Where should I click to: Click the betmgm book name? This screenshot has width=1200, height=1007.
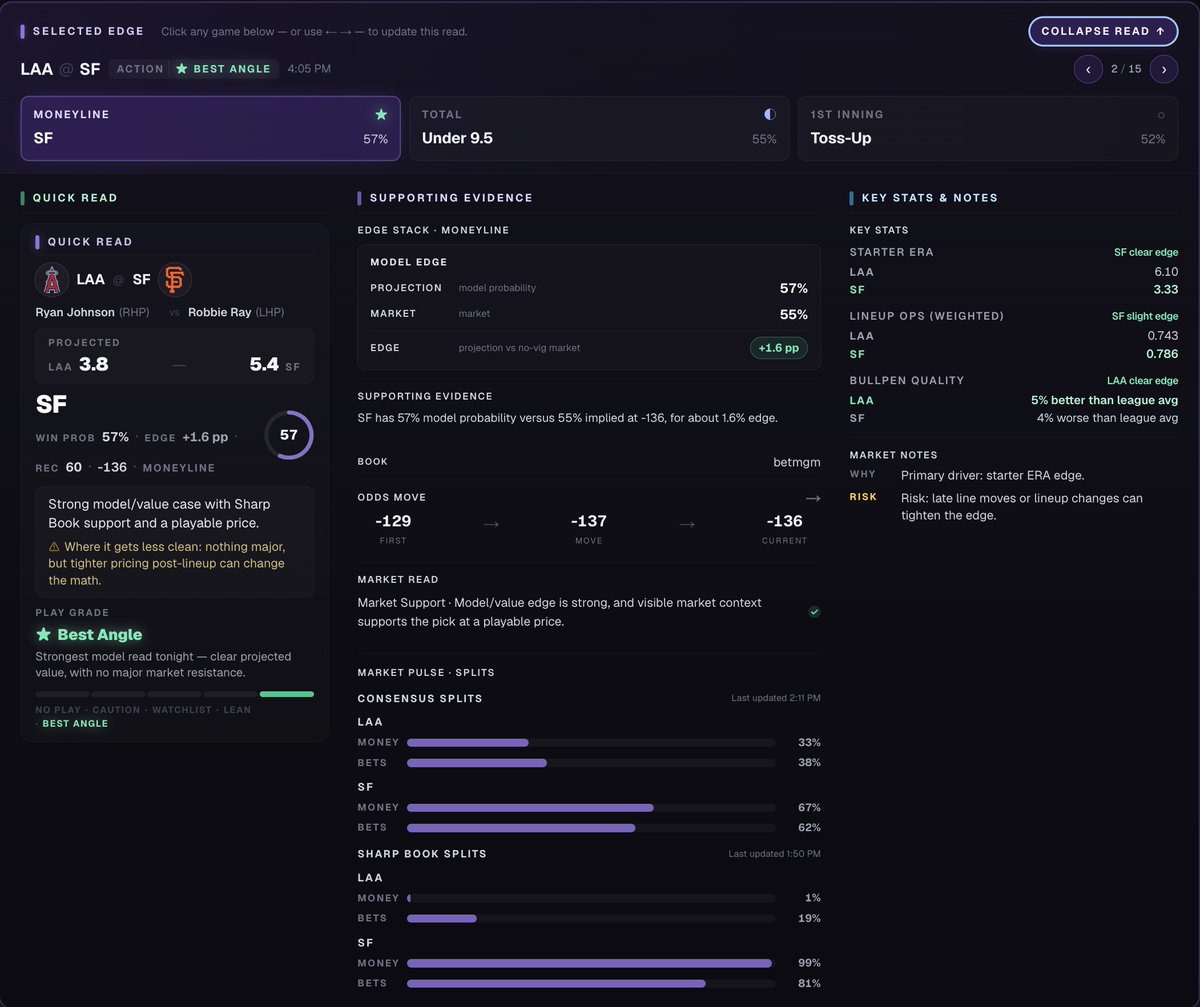click(x=797, y=462)
